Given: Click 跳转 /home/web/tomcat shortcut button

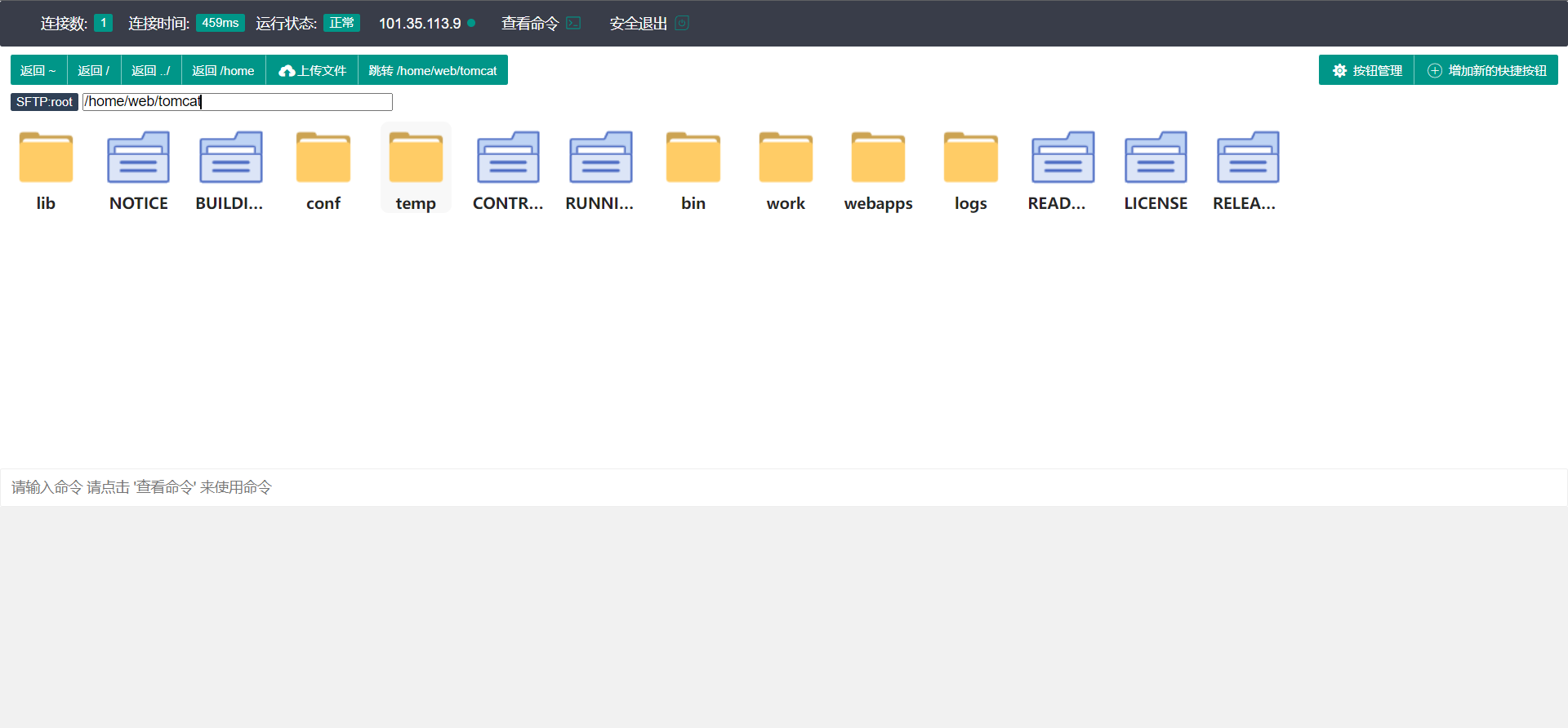Looking at the screenshot, I should (x=433, y=70).
